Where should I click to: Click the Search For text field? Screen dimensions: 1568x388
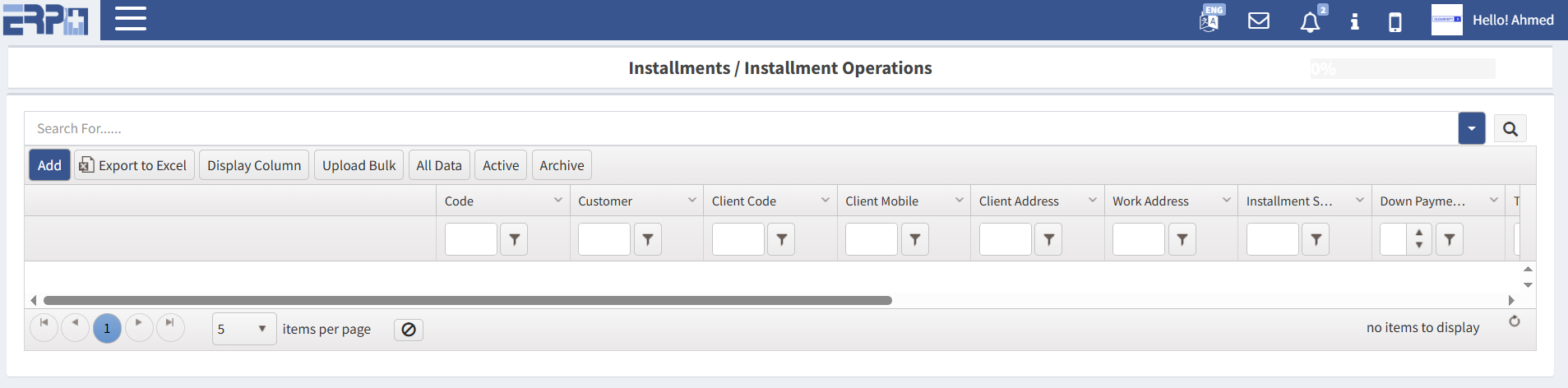coord(740,129)
